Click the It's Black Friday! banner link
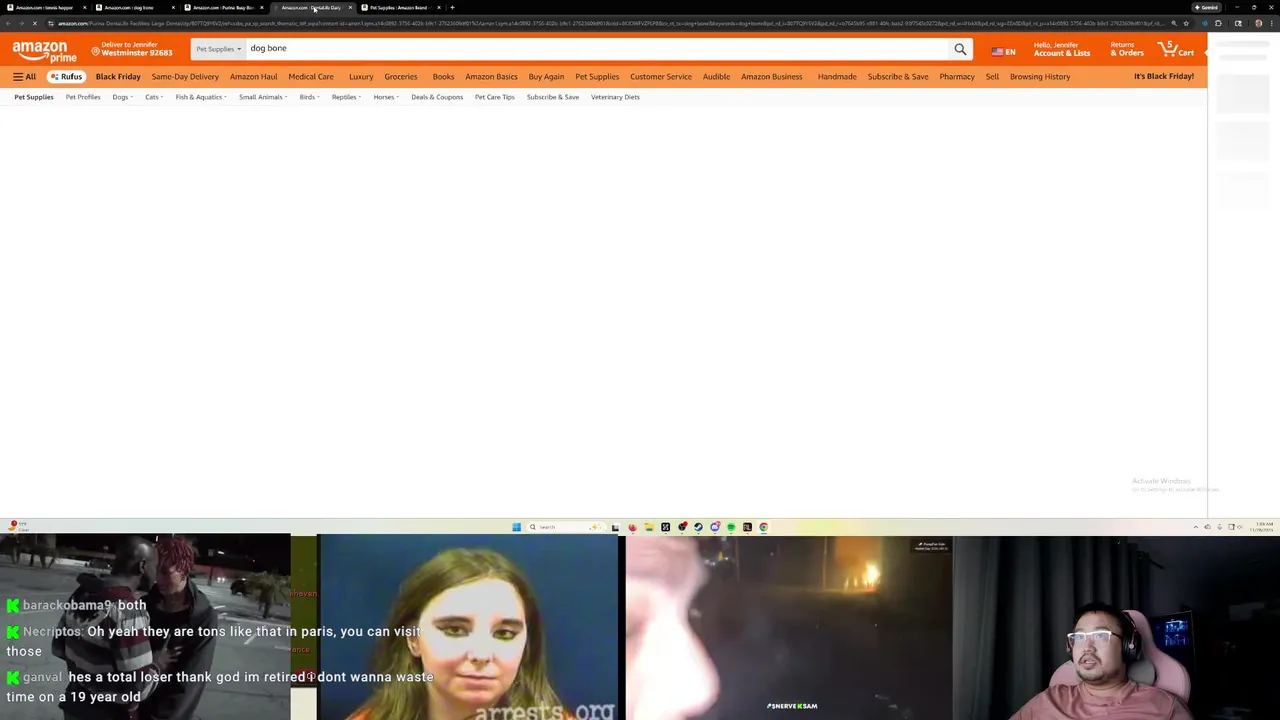 1164,77
